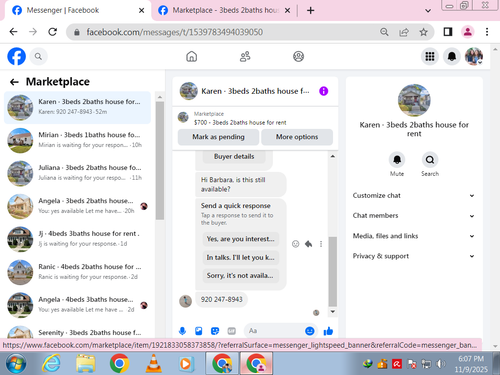Bookmark this page with star icon
This screenshot has height=375, width=500.
click(423, 32)
